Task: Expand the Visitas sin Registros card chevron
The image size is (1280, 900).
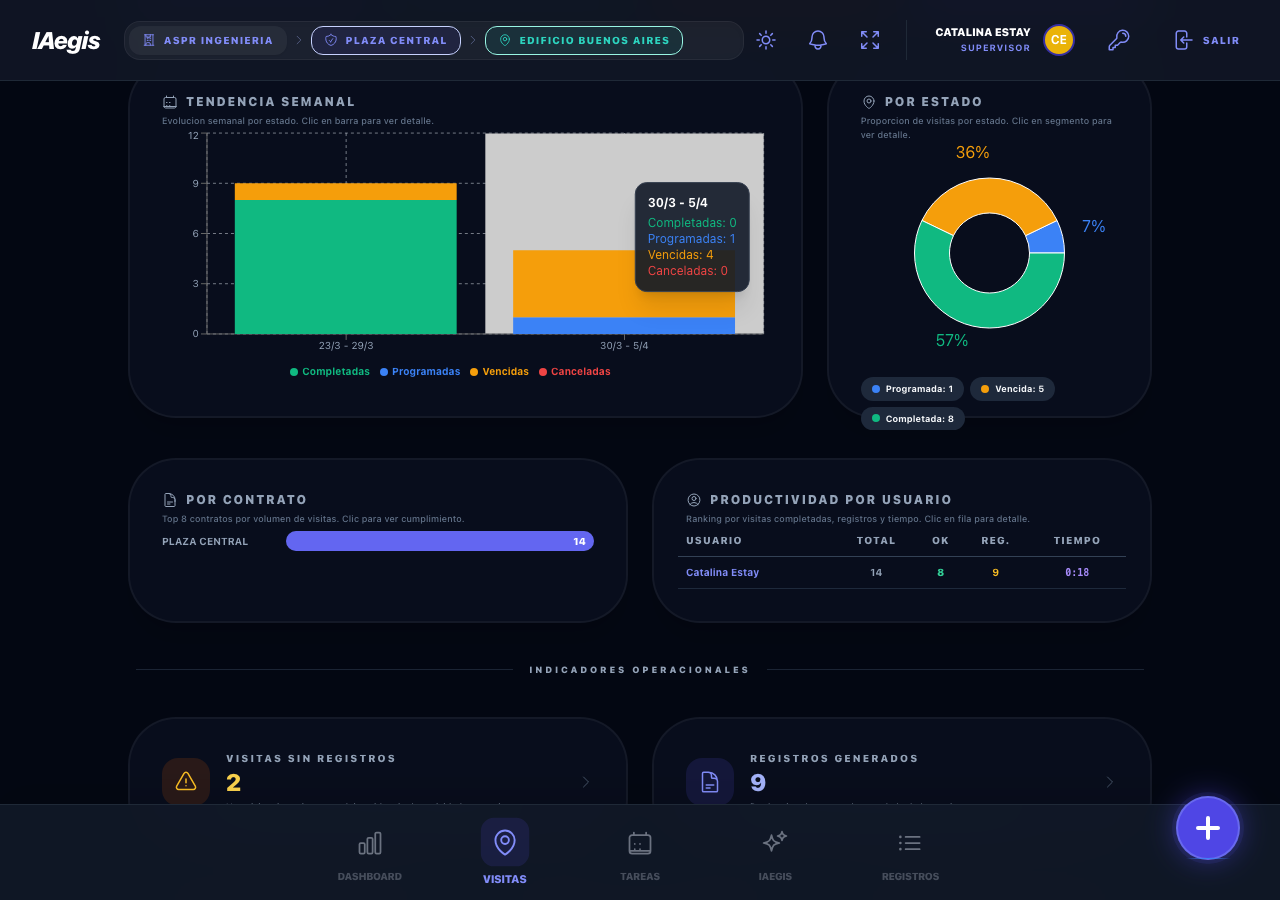Action: [x=586, y=783]
